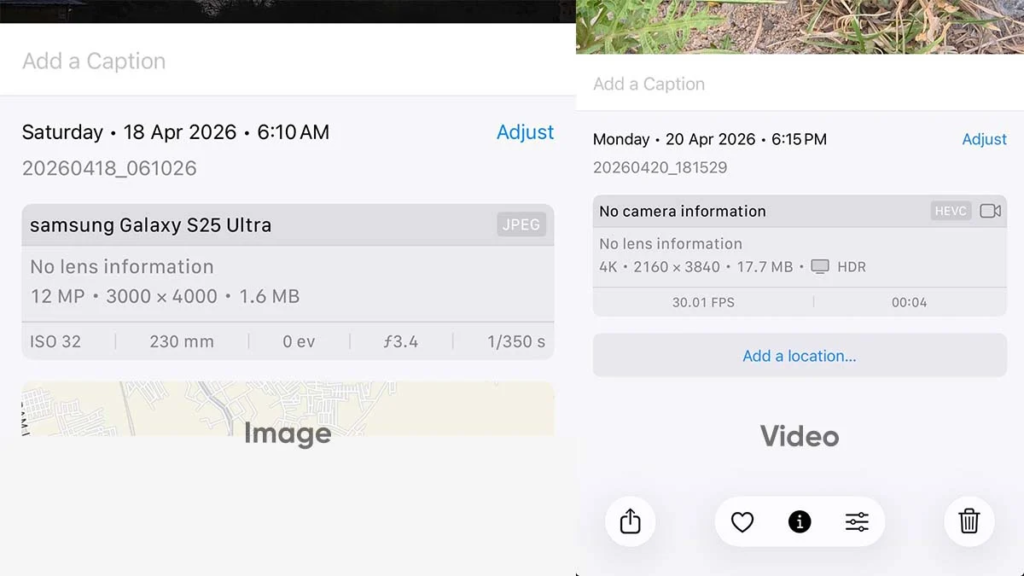Viewport: 1024px width, 576px height.
Task: Select filename 20260418_061026
Action: 110,168
